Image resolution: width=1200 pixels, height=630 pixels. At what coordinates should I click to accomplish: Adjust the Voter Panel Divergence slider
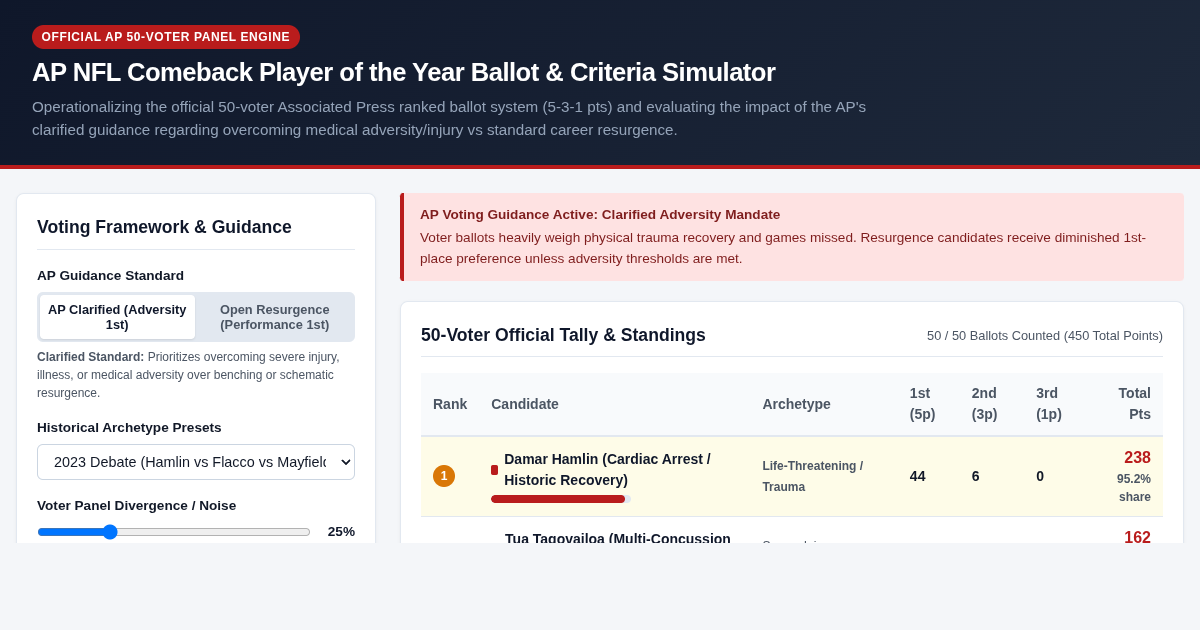pos(174,532)
